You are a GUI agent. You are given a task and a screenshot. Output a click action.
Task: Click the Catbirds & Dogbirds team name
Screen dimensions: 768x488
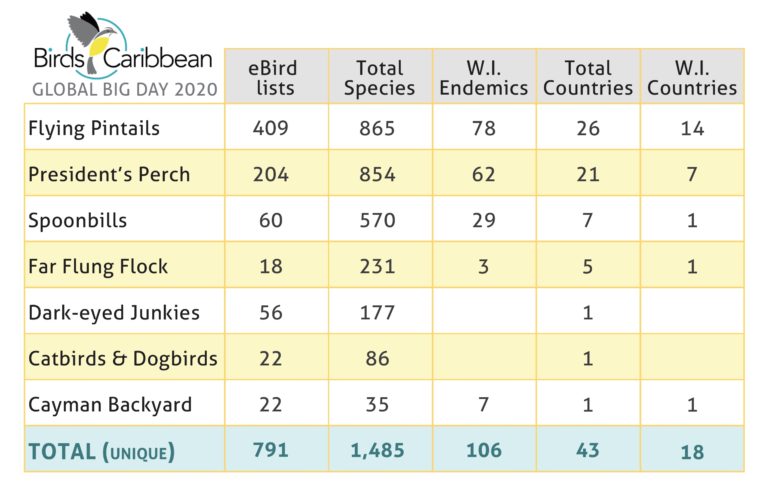tap(123, 358)
